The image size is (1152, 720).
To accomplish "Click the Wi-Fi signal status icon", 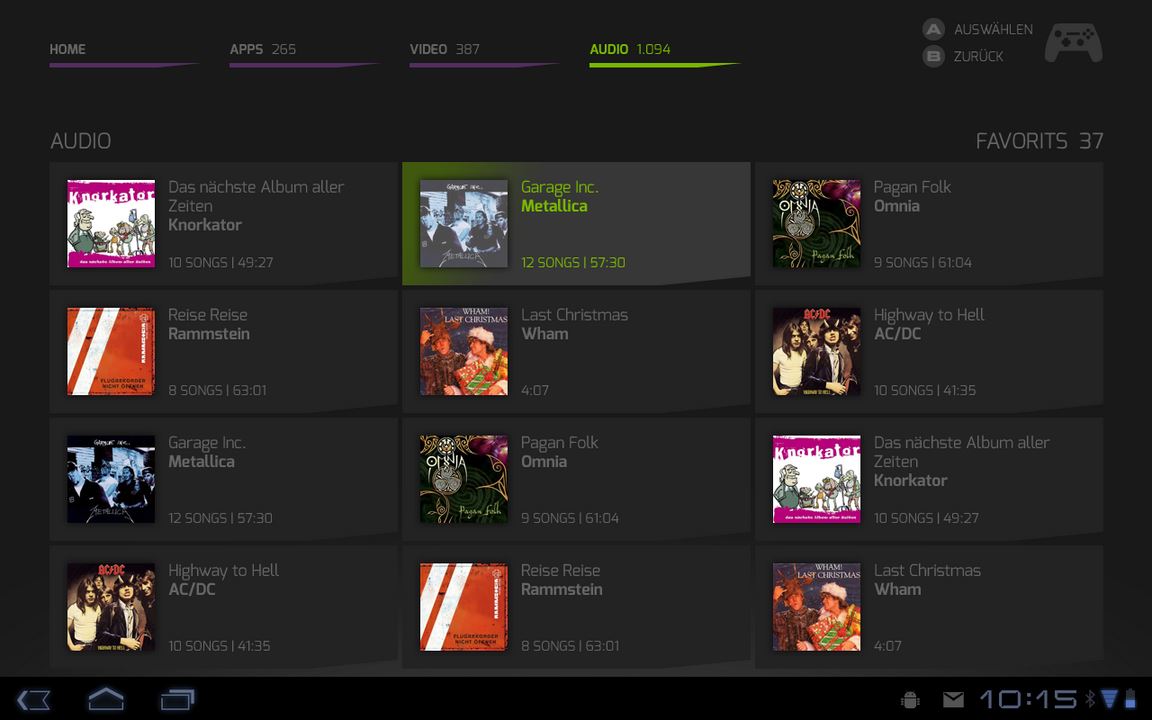I will pos(1109,699).
